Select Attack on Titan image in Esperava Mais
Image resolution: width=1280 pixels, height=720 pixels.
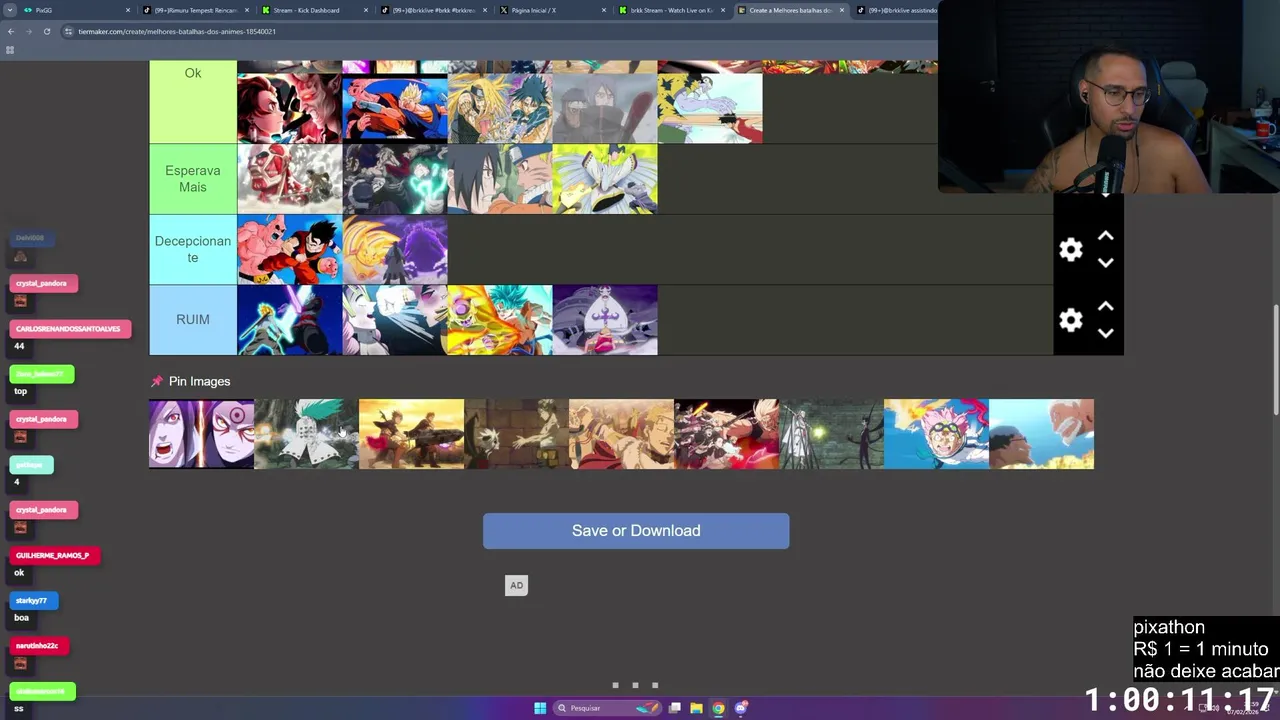click(x=290, y=179)
